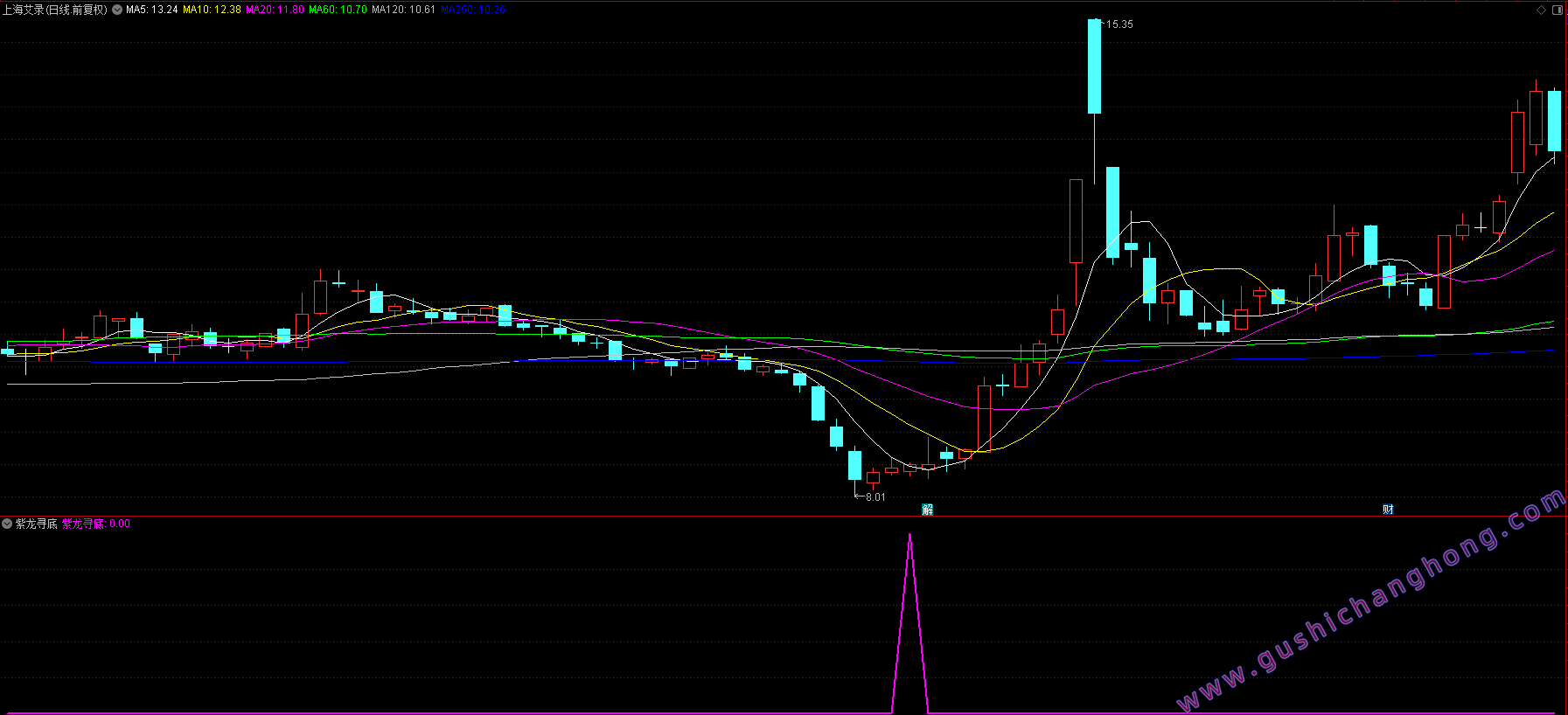Select the green MA60: 10.70 label

point(338,10)
